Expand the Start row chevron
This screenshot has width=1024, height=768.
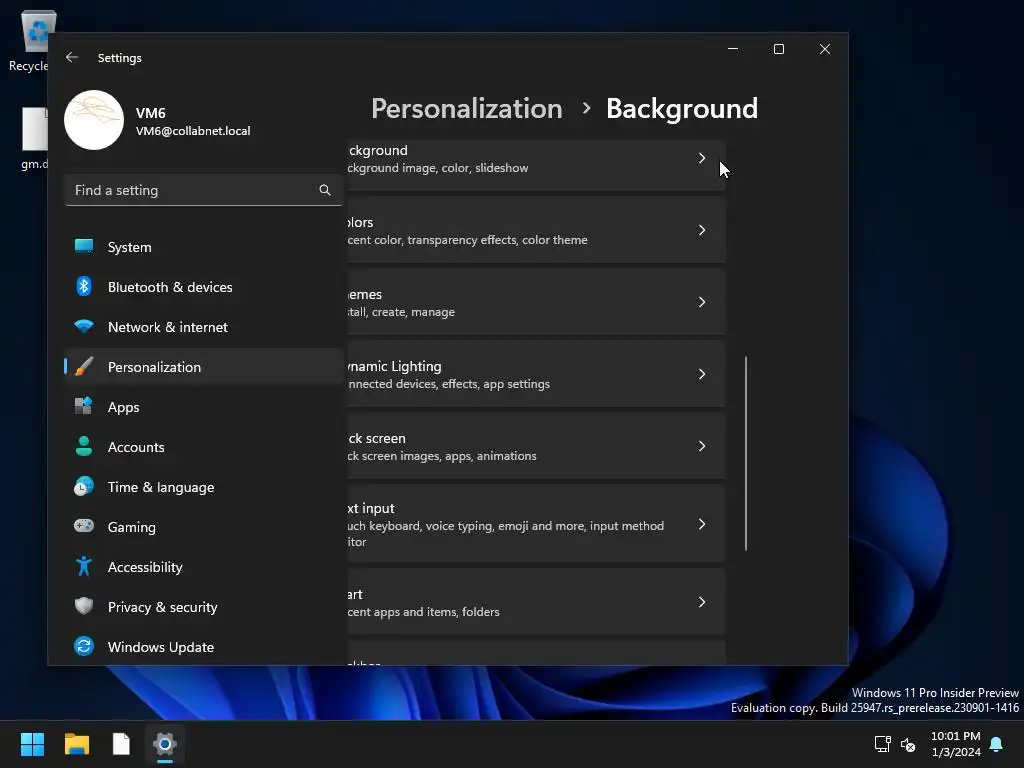(x=701, y=602)
